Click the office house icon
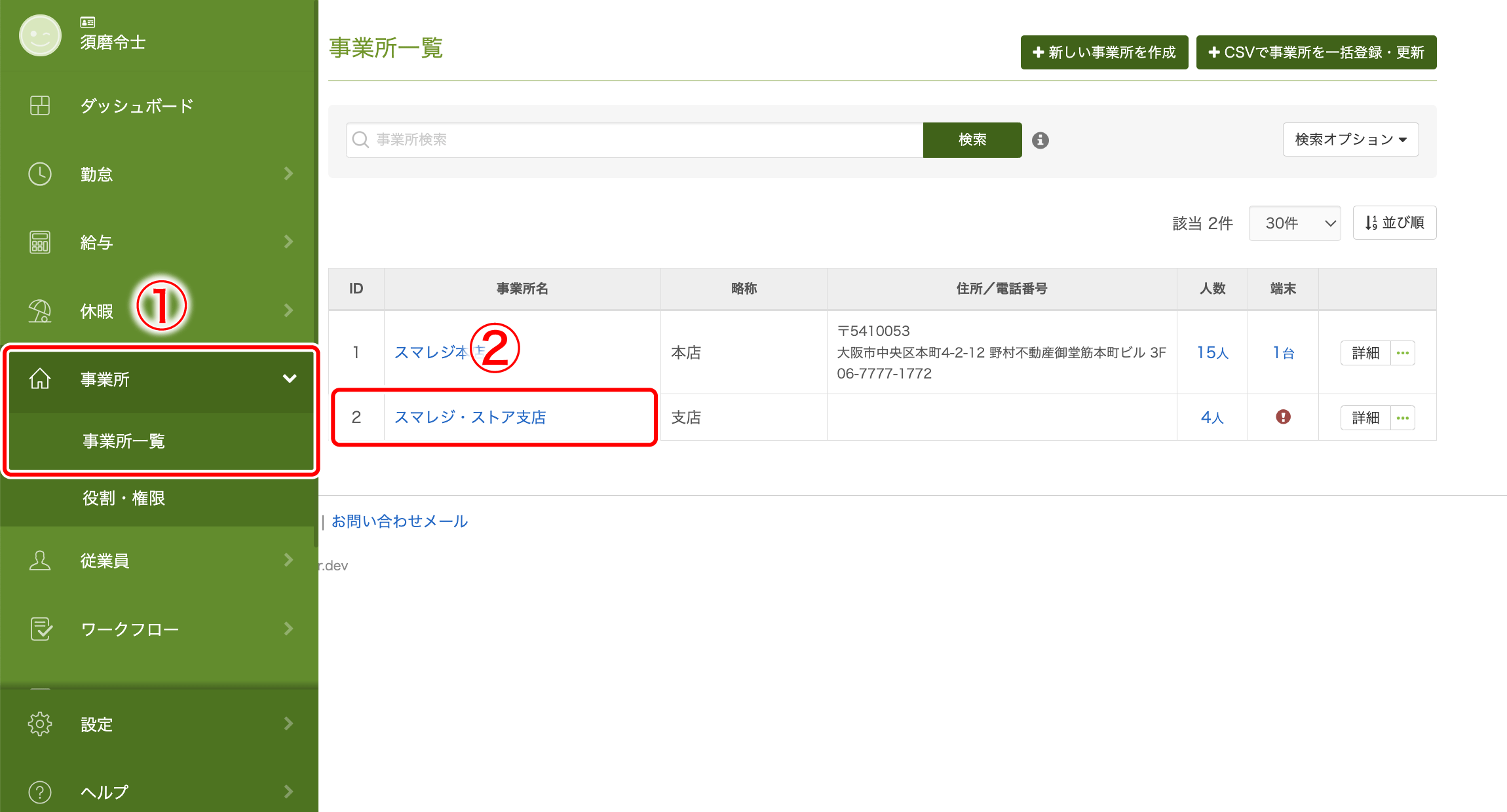Image resolution: width=1507 pixels, height=812 pixels. pyautogui.click(x=40, y=378)
